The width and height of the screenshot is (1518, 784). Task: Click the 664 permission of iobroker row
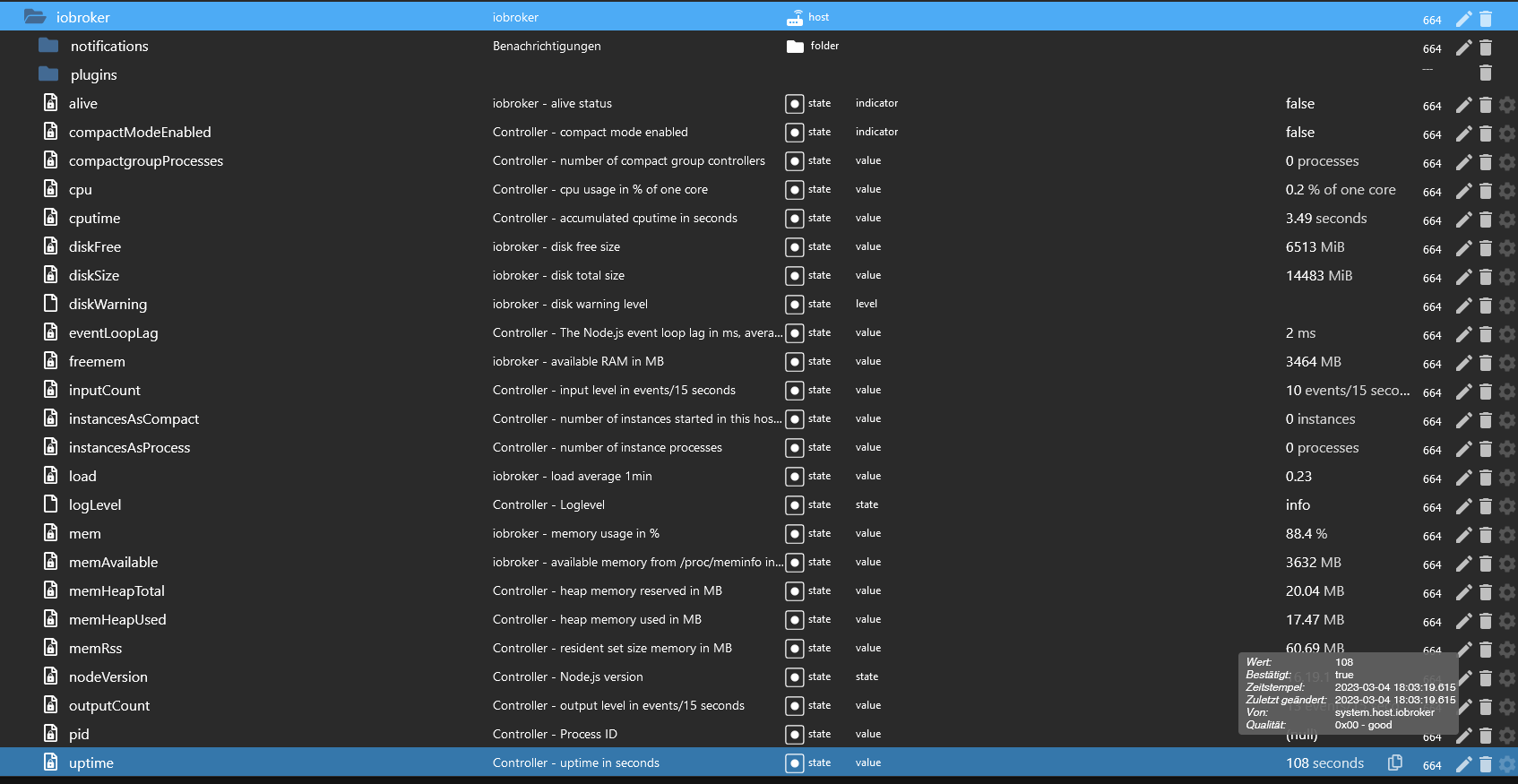[1432, 20]
